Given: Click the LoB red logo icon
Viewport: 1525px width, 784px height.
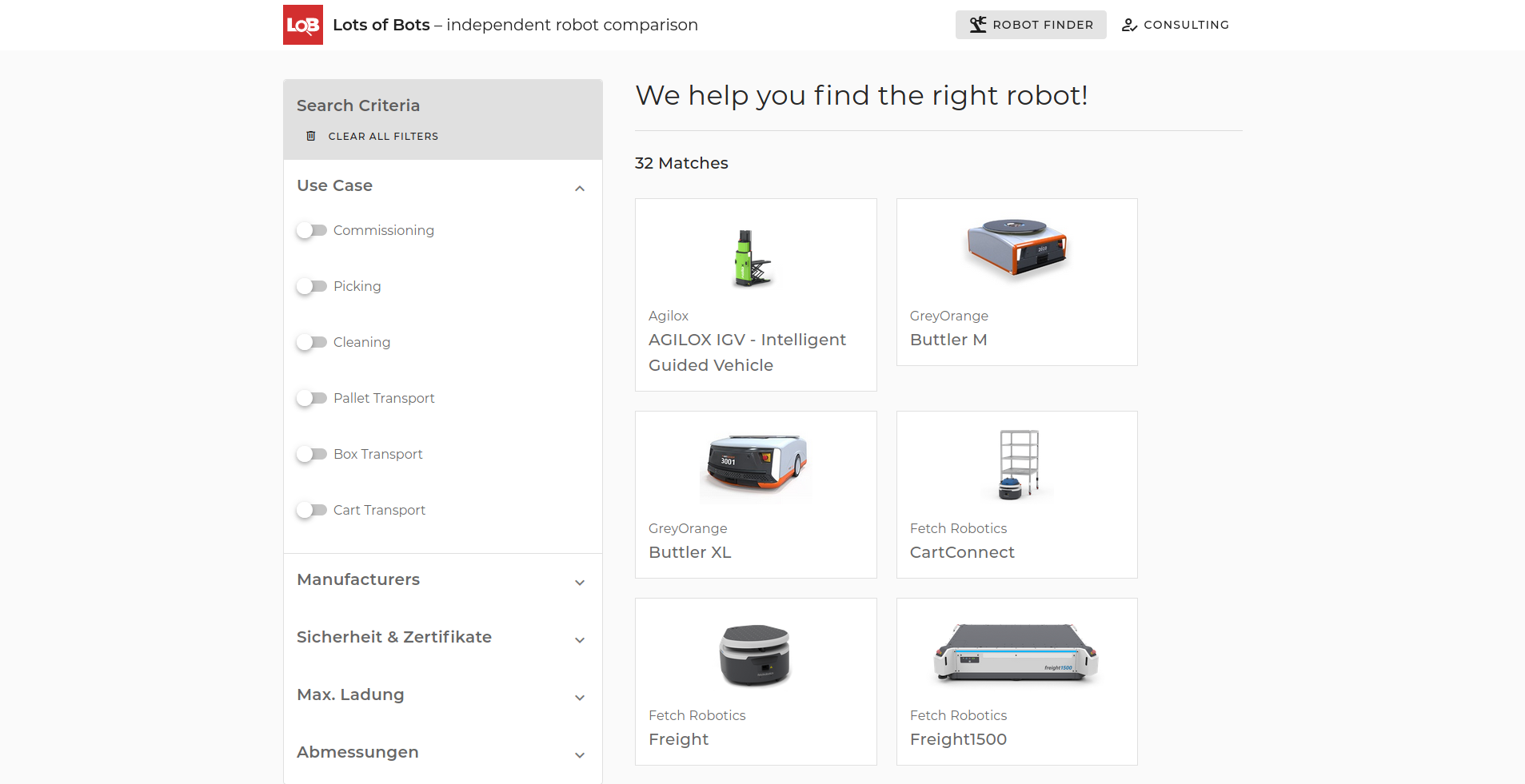Looking at the screenshot, I should (303, 25).
